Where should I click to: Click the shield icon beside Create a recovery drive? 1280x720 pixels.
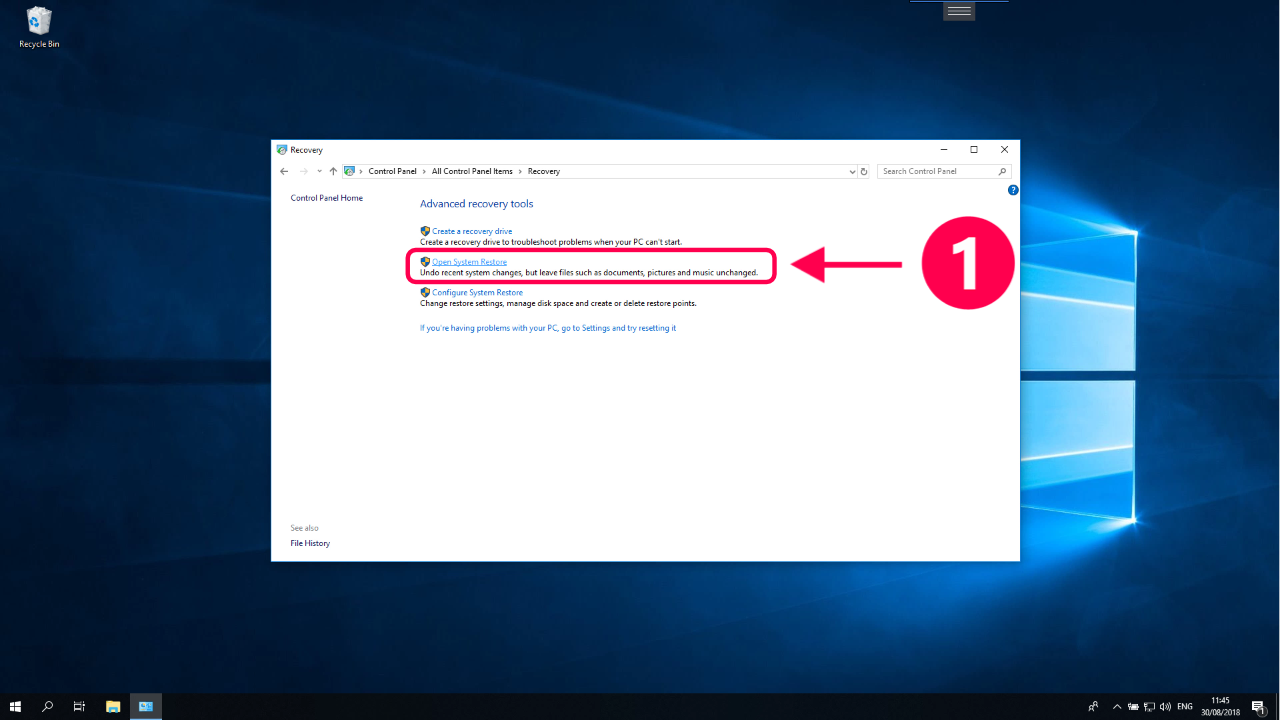coord(425,231)
